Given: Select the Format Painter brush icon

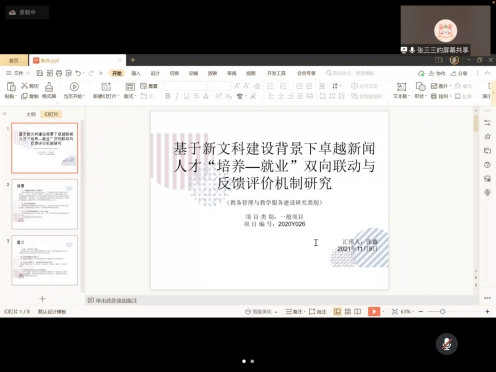Looking at the screenshot, I should click(x=49, y=87).
